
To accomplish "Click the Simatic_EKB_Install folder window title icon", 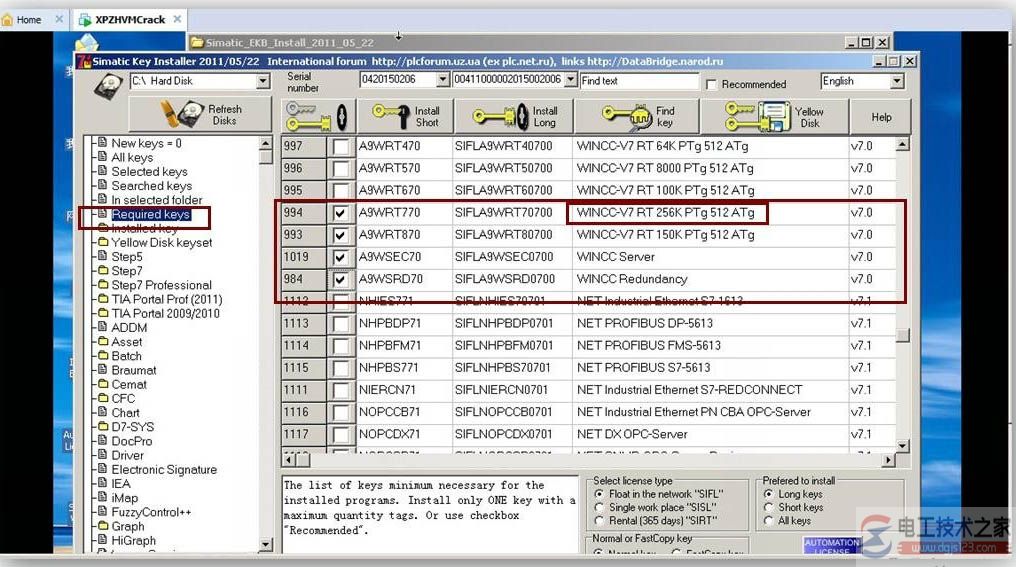I will [x=197, y=43].
